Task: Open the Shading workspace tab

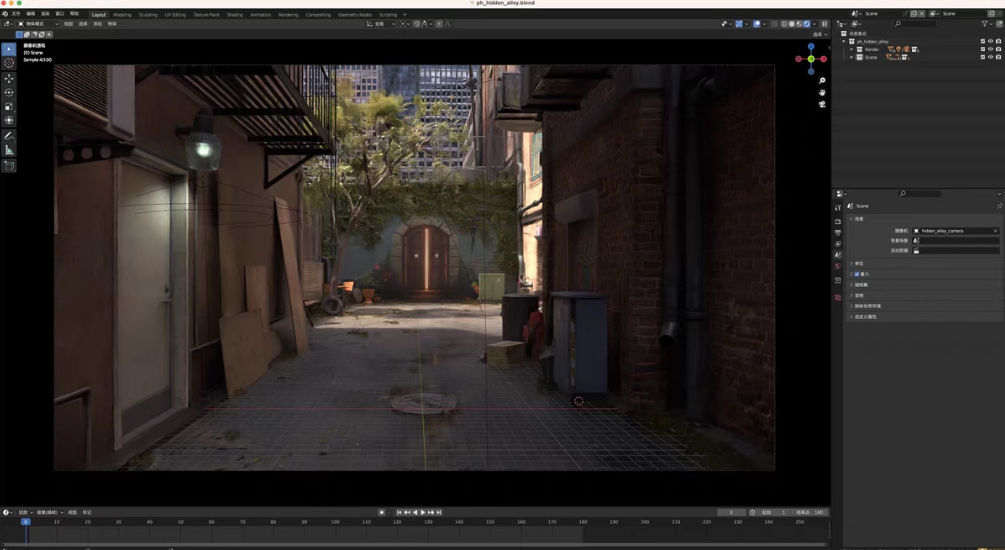Action: pos(234,15)
